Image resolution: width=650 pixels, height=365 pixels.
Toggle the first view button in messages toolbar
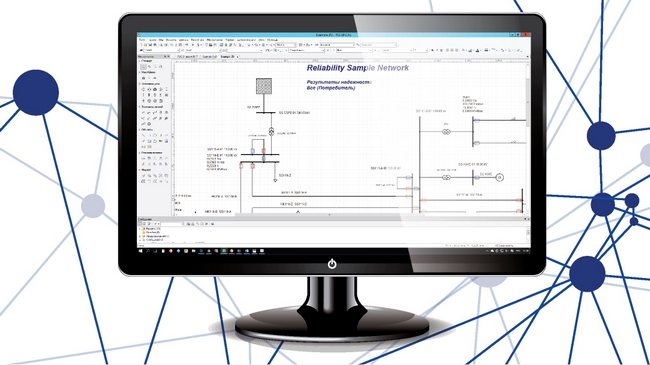[140, 224]
